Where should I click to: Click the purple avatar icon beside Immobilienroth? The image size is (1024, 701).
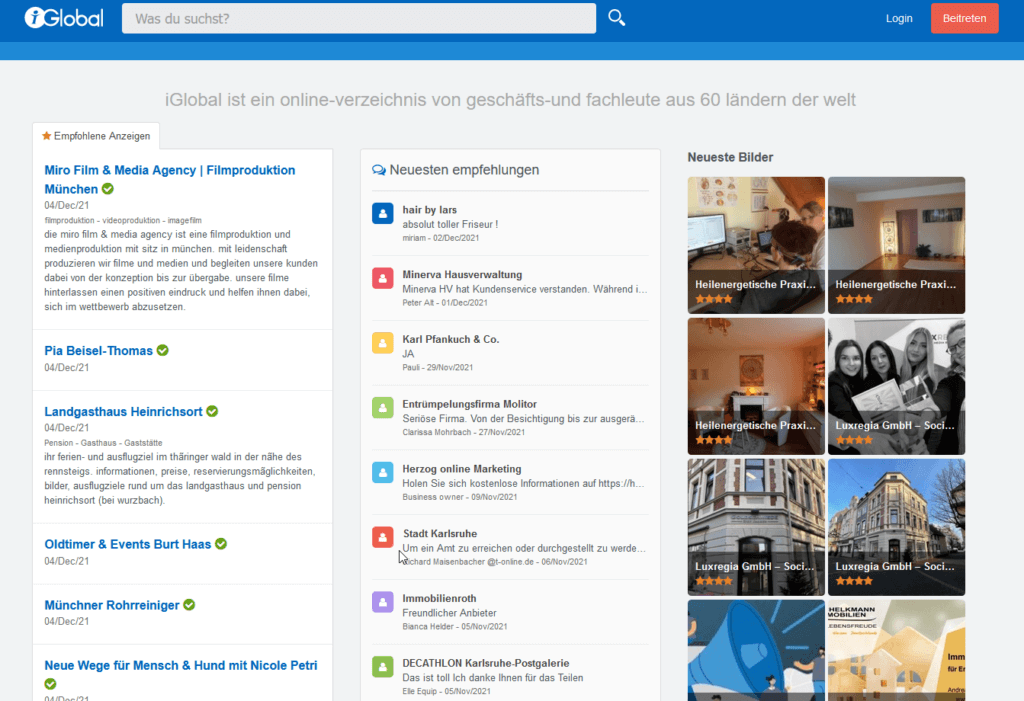click(x=382, y=602)
